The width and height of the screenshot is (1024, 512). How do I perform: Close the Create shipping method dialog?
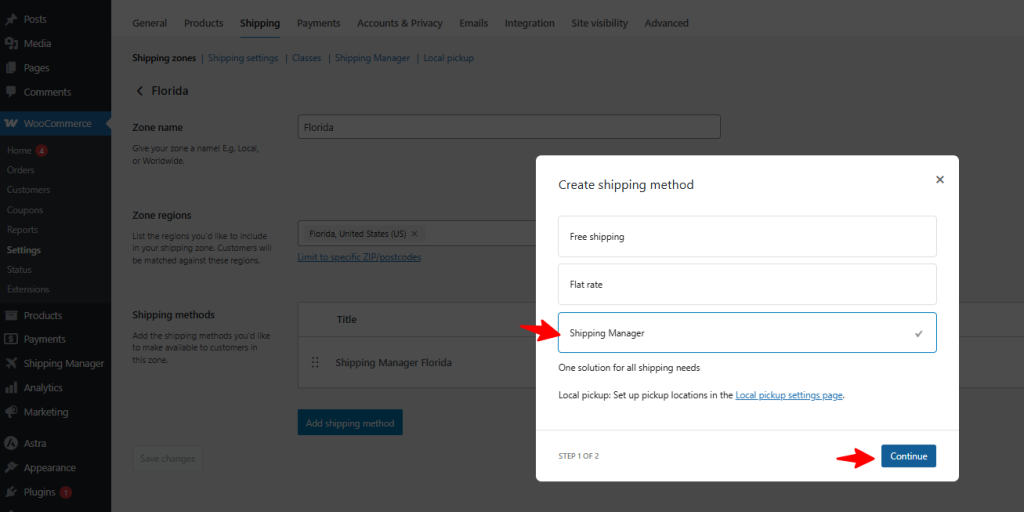(x=939, y=180)
